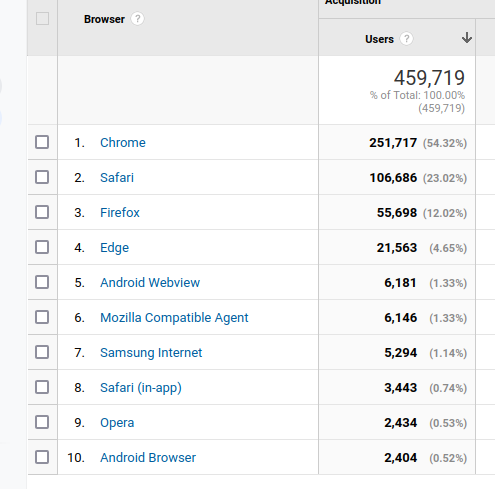
Task: Click the (12.02%) percentage for Firefox
Action: [x=445, y=213]
